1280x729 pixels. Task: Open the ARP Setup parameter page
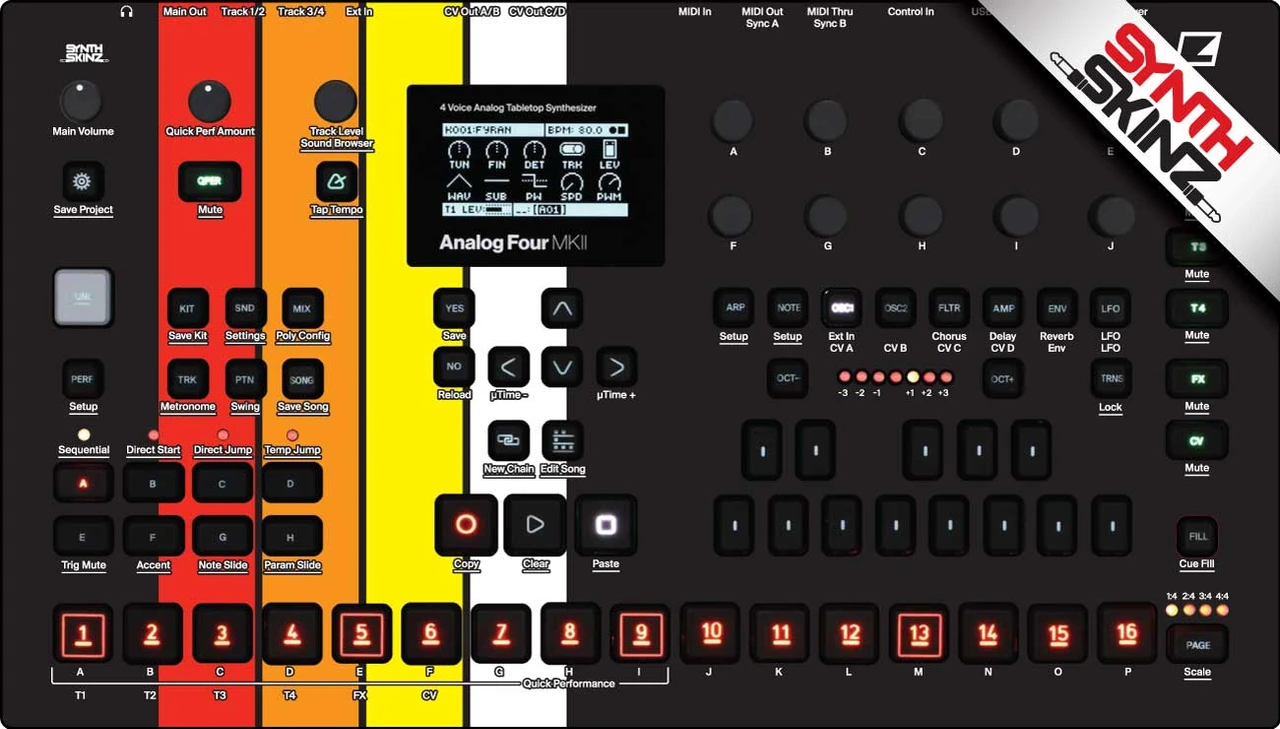point(735,308)
